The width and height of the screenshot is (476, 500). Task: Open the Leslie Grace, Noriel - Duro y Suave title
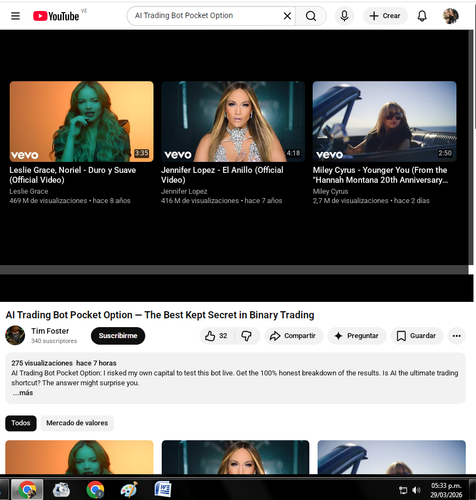point(73,175)
